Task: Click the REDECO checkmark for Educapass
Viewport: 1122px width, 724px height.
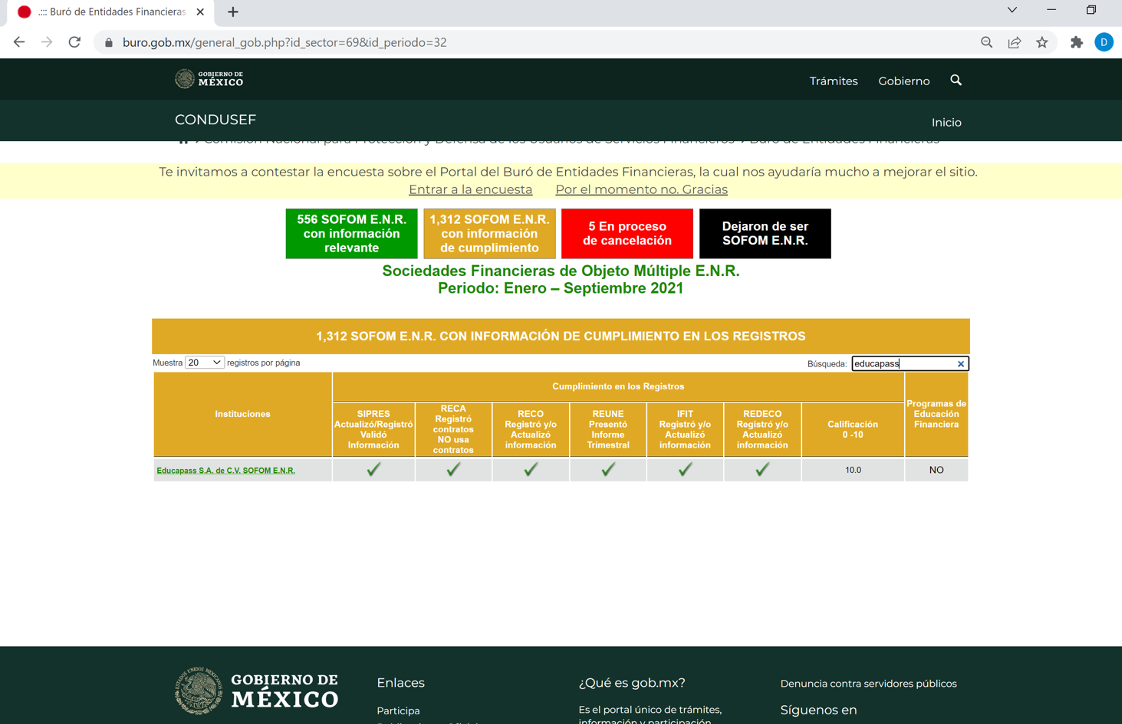Action: tap(762, 469)
